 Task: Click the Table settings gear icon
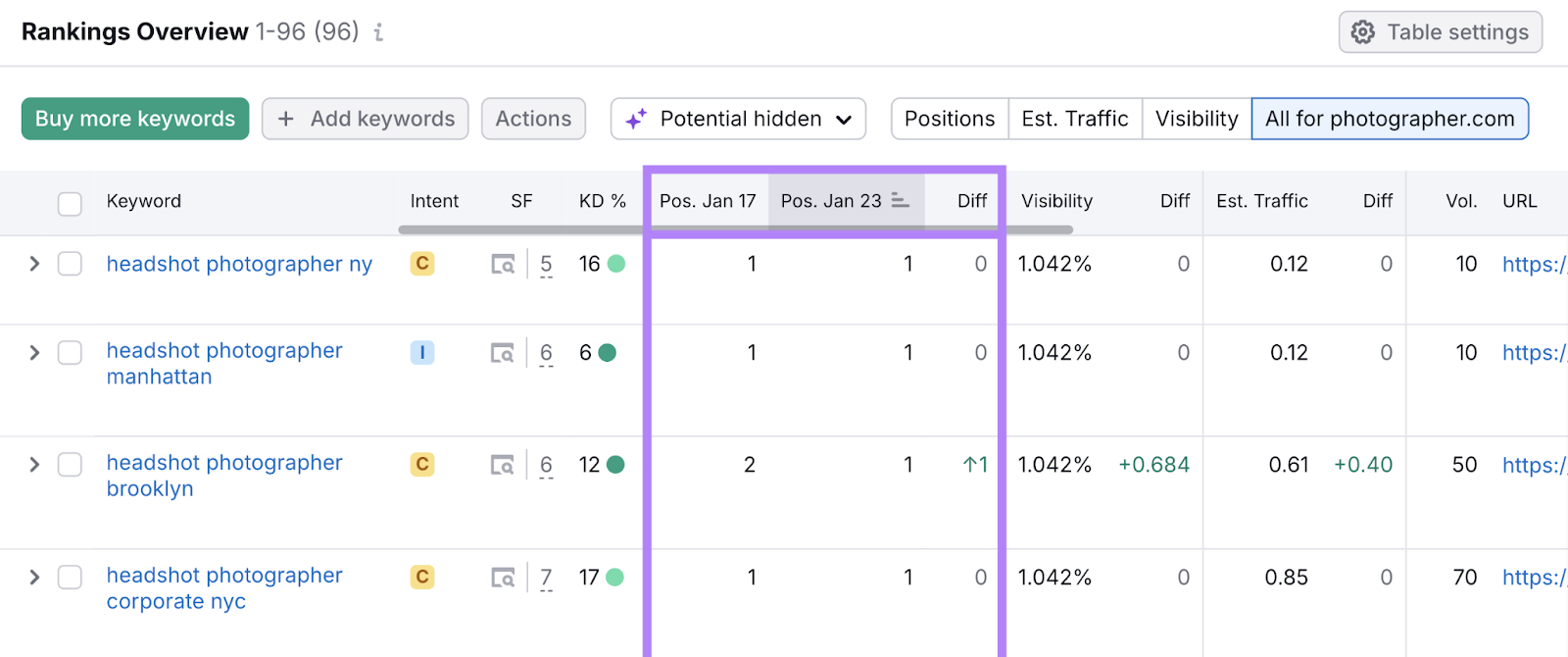(1362, 32)
